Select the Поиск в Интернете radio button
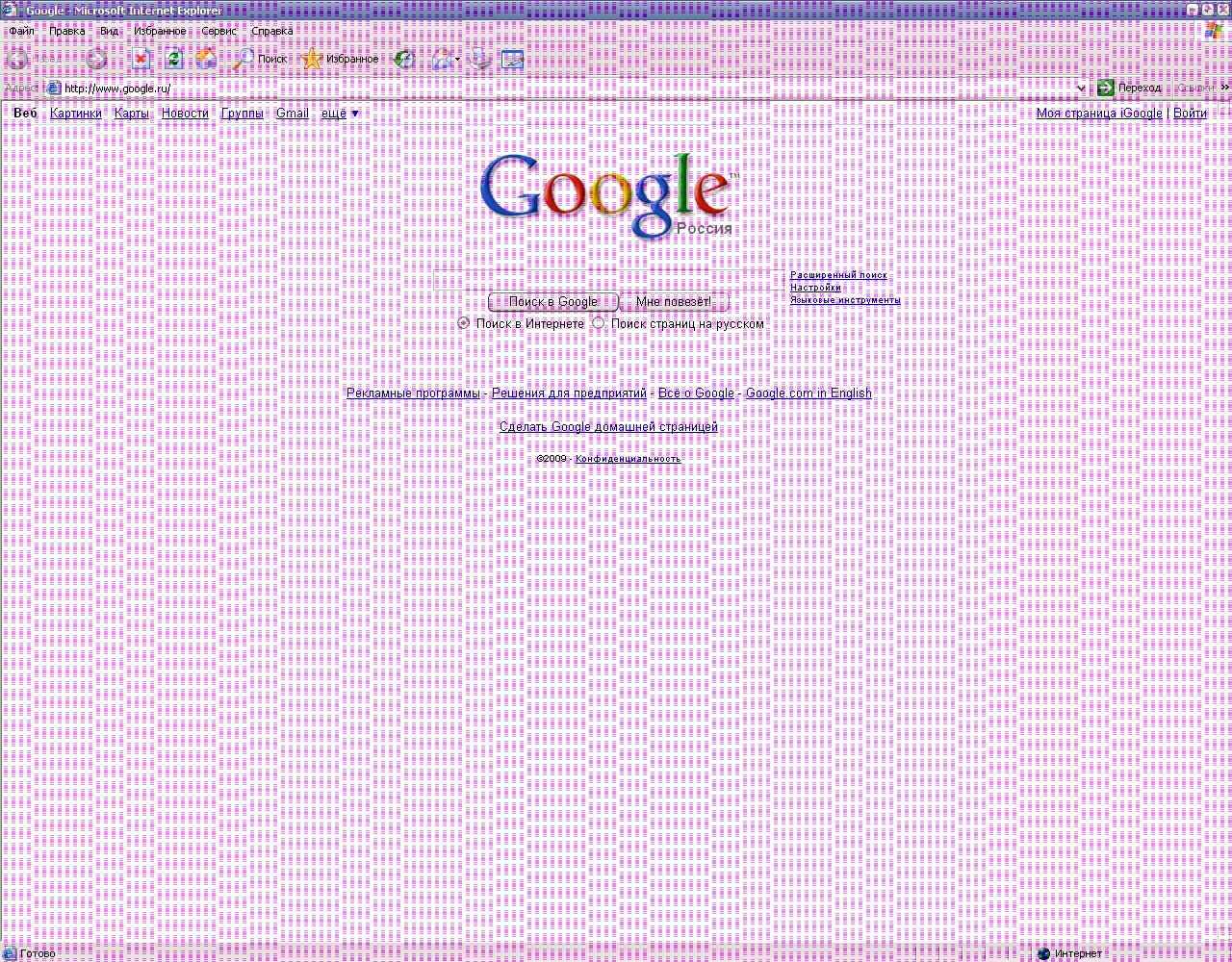This screenshot has height=962, width=1232. point(463,323)
